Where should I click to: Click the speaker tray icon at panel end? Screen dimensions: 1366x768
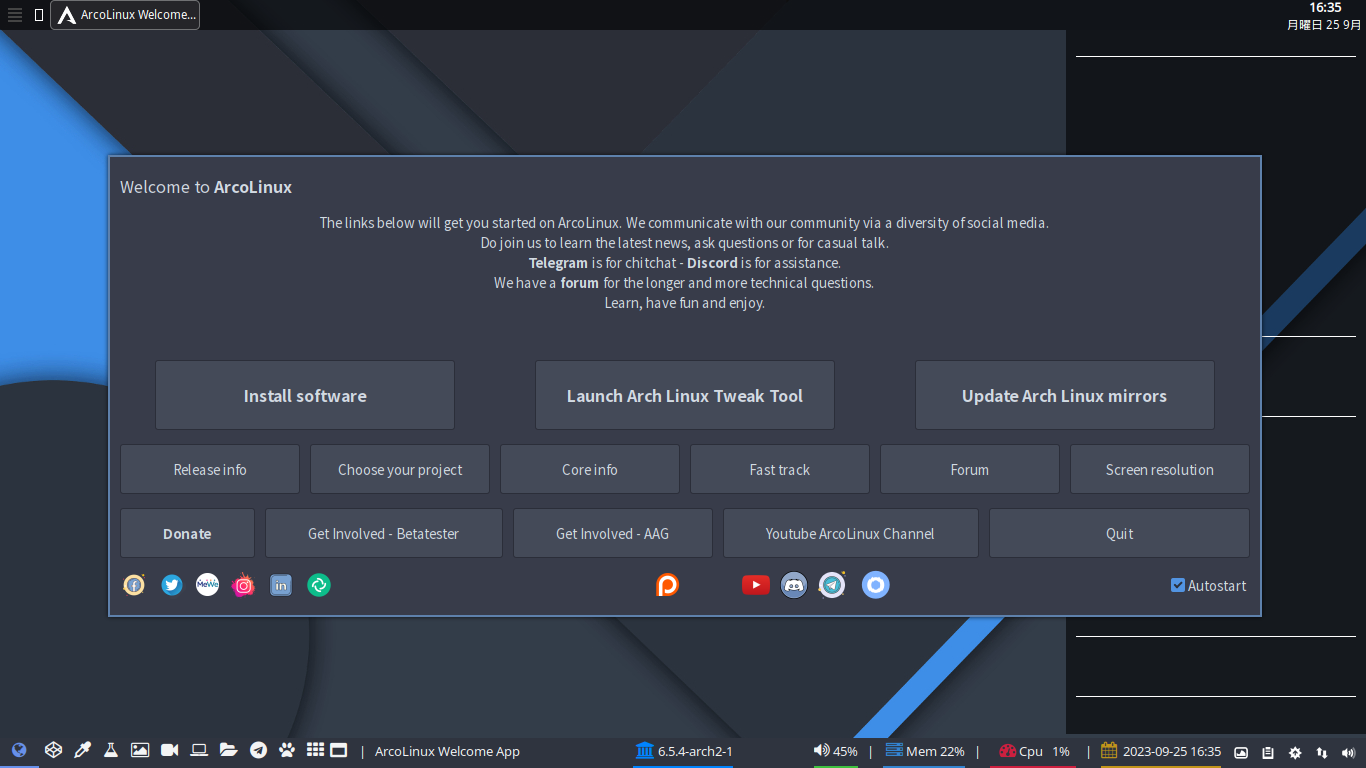1348,752
